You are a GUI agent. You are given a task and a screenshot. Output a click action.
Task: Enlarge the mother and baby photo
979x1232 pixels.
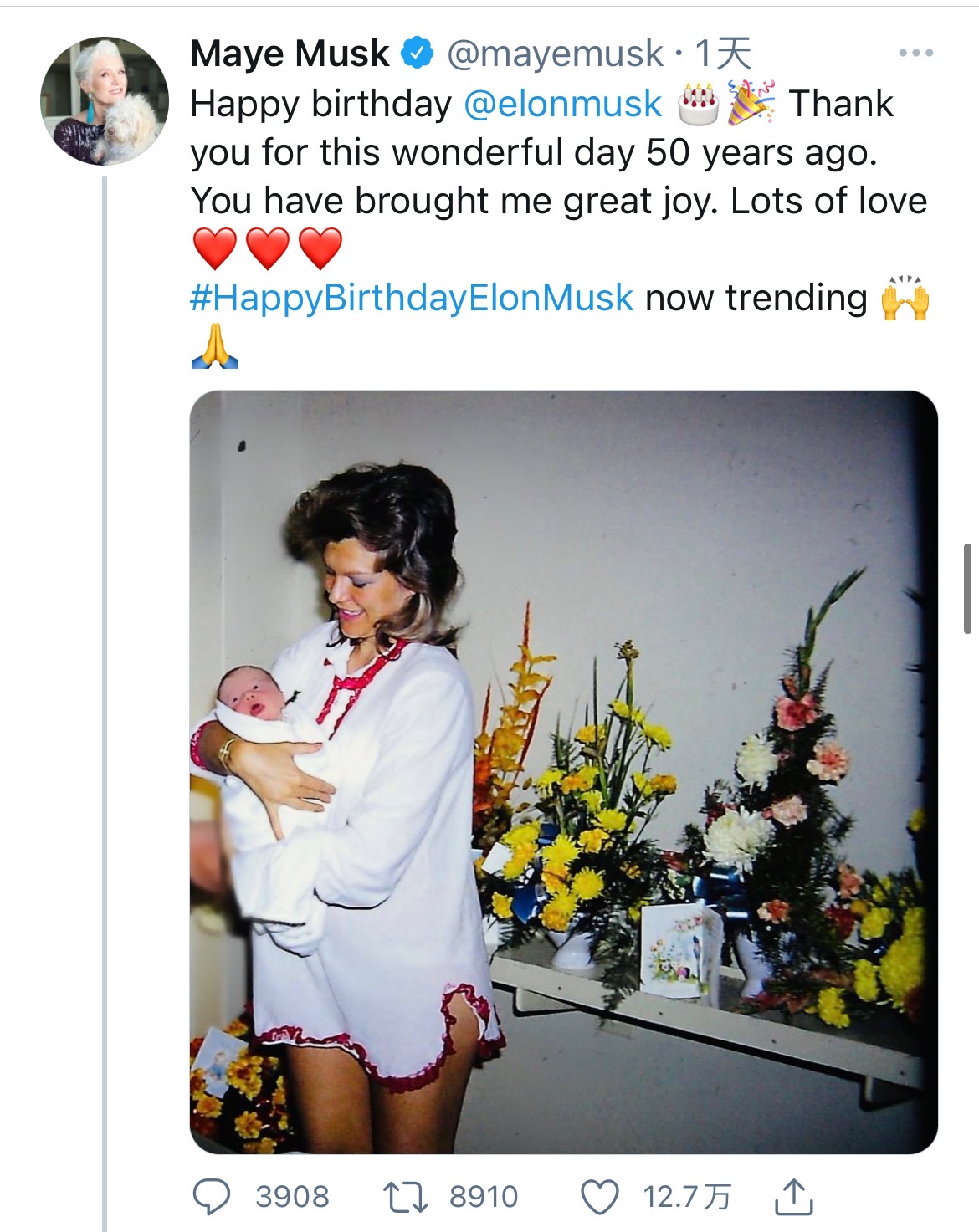point(563,771)
